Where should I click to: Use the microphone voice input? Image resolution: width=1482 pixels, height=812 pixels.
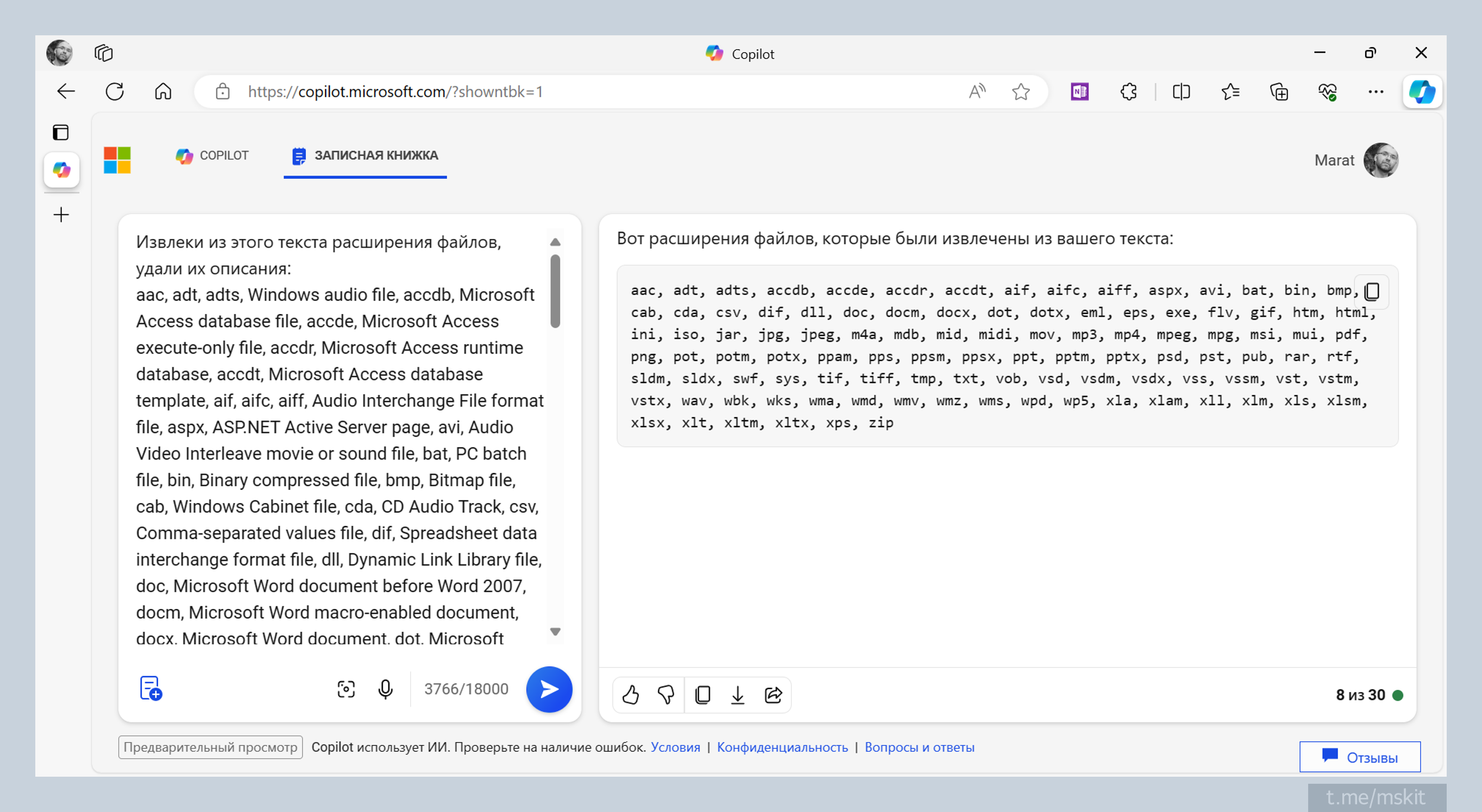pyautogui.click(x=386, y=689)
